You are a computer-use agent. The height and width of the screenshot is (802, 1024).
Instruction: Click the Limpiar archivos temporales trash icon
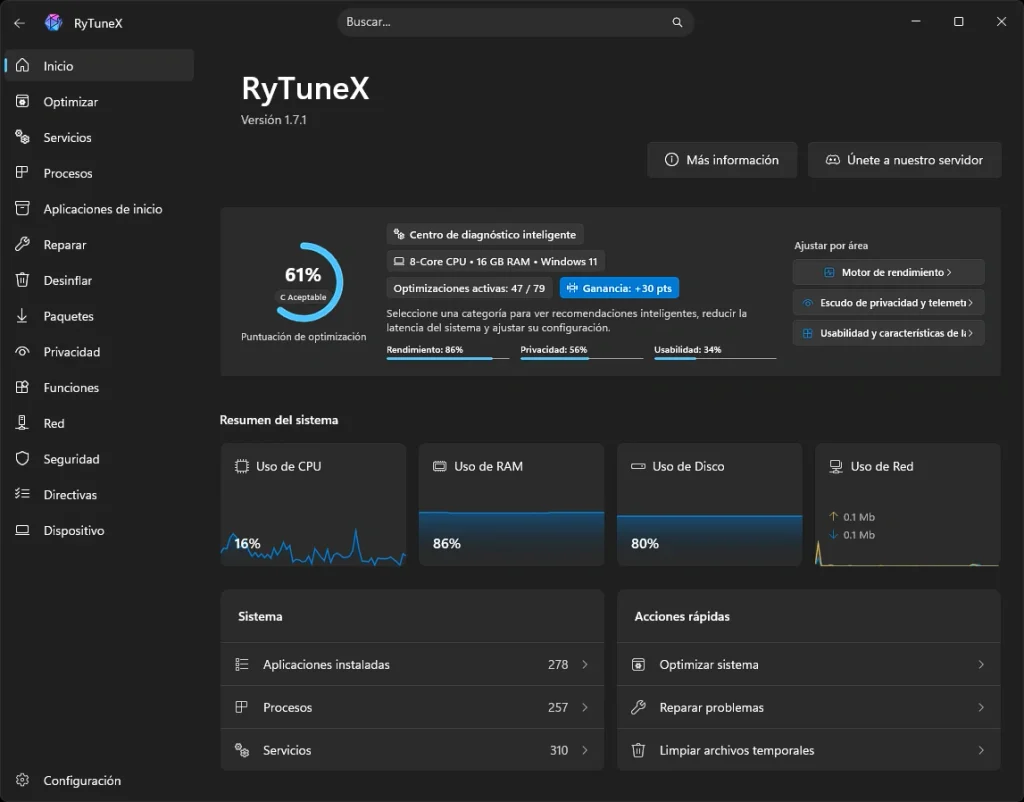pos(638,750)
